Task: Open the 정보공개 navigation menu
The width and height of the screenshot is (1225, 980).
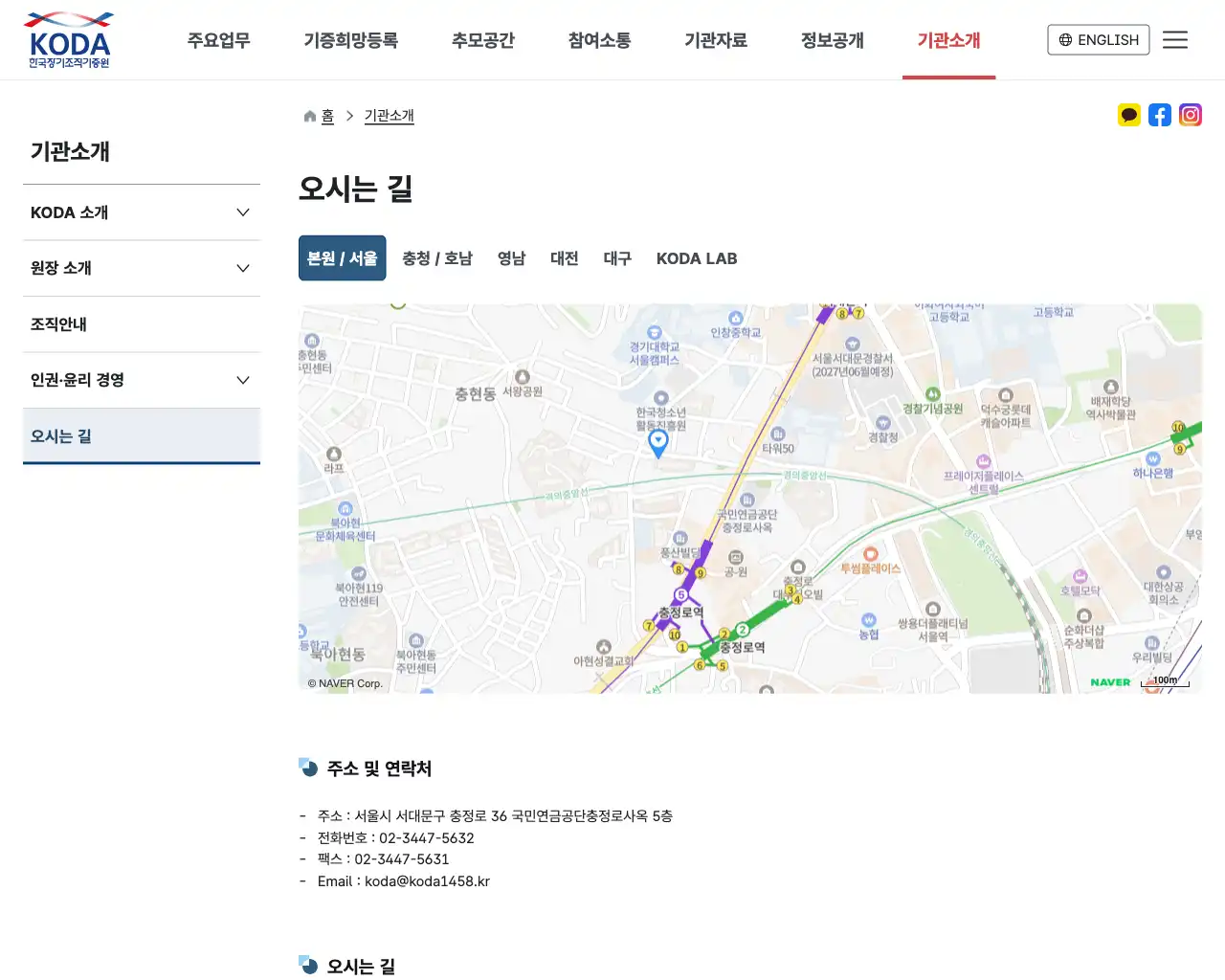Action: 832,40
